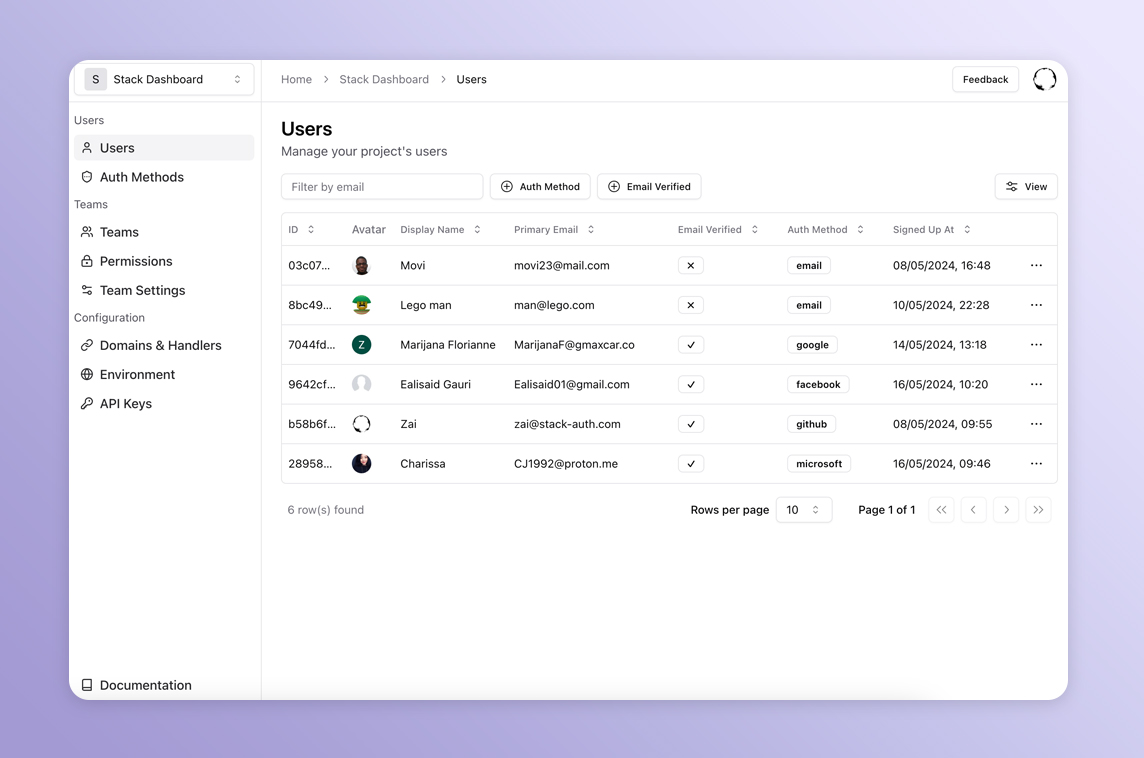This screenshot has height=758, width=1144.
Task: Click the Feedback button
Action: (x=985, y=80)
